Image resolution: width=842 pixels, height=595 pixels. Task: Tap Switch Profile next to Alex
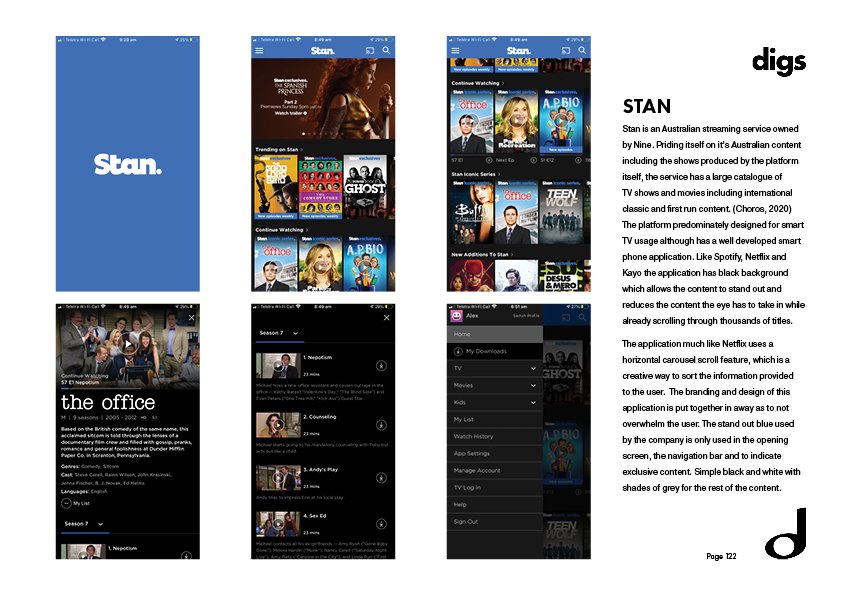526,316
